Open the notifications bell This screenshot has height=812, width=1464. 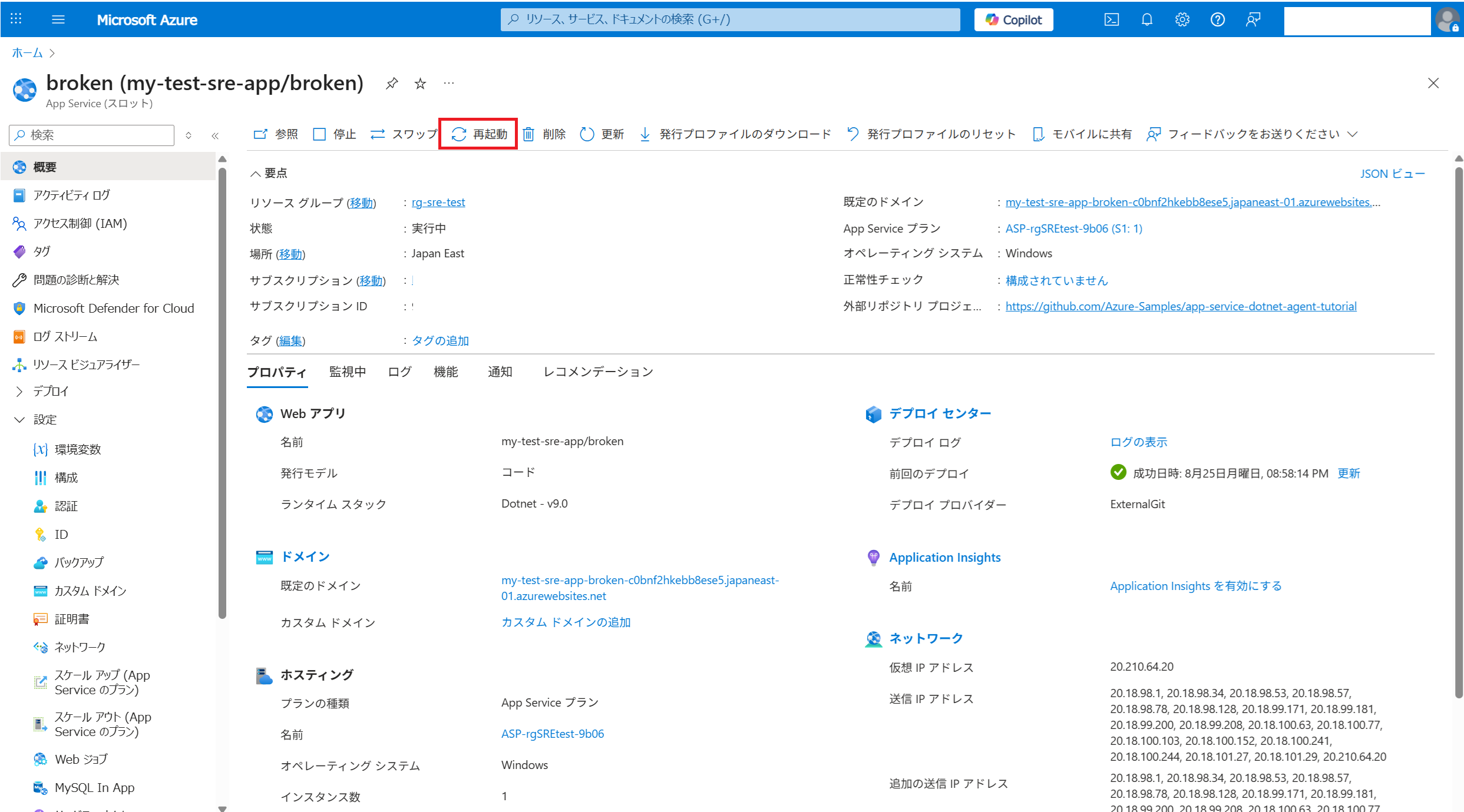pyautogui.click(x=1146, y=19)
